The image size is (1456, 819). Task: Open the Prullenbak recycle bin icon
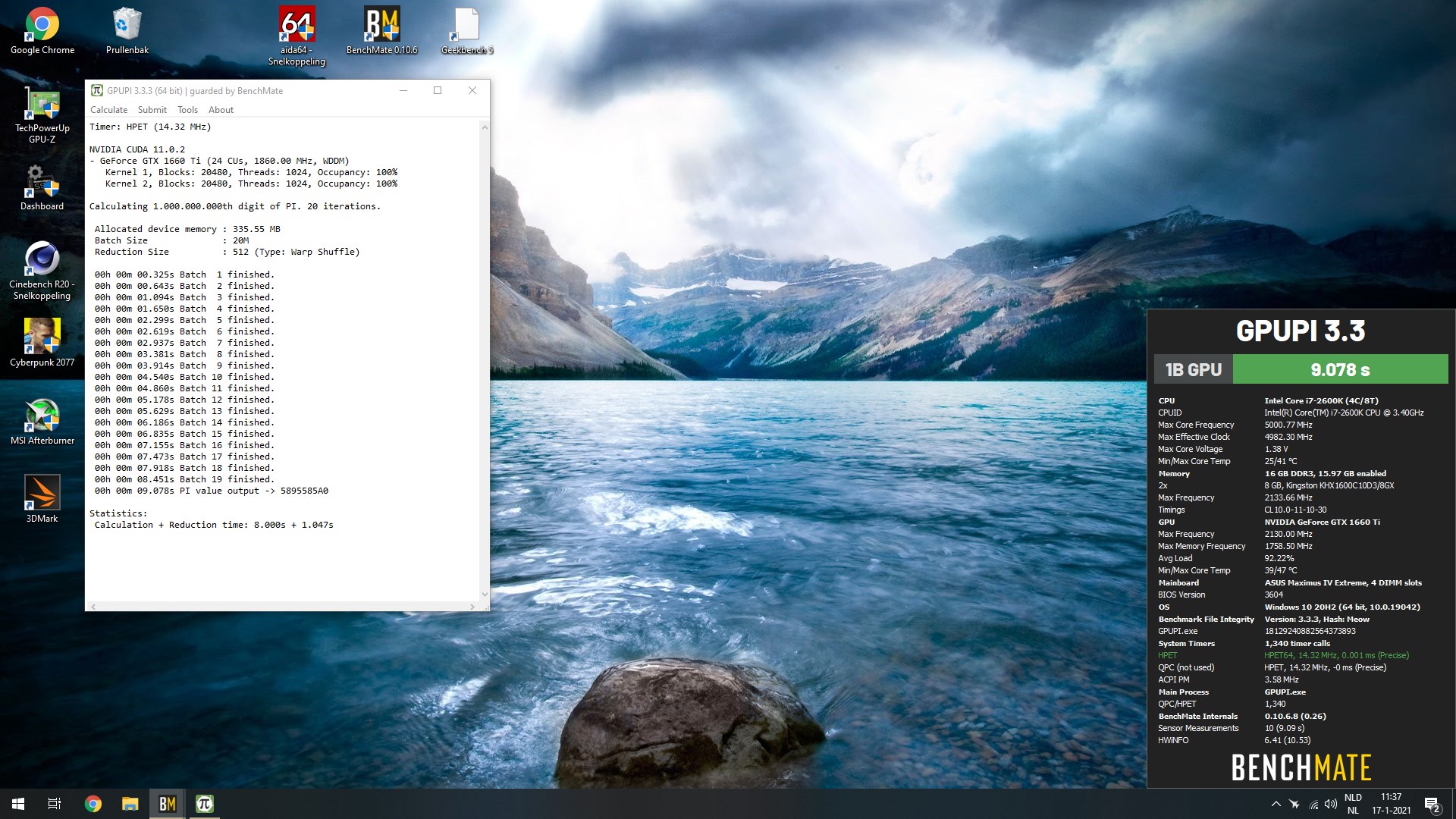click(127, 31)
